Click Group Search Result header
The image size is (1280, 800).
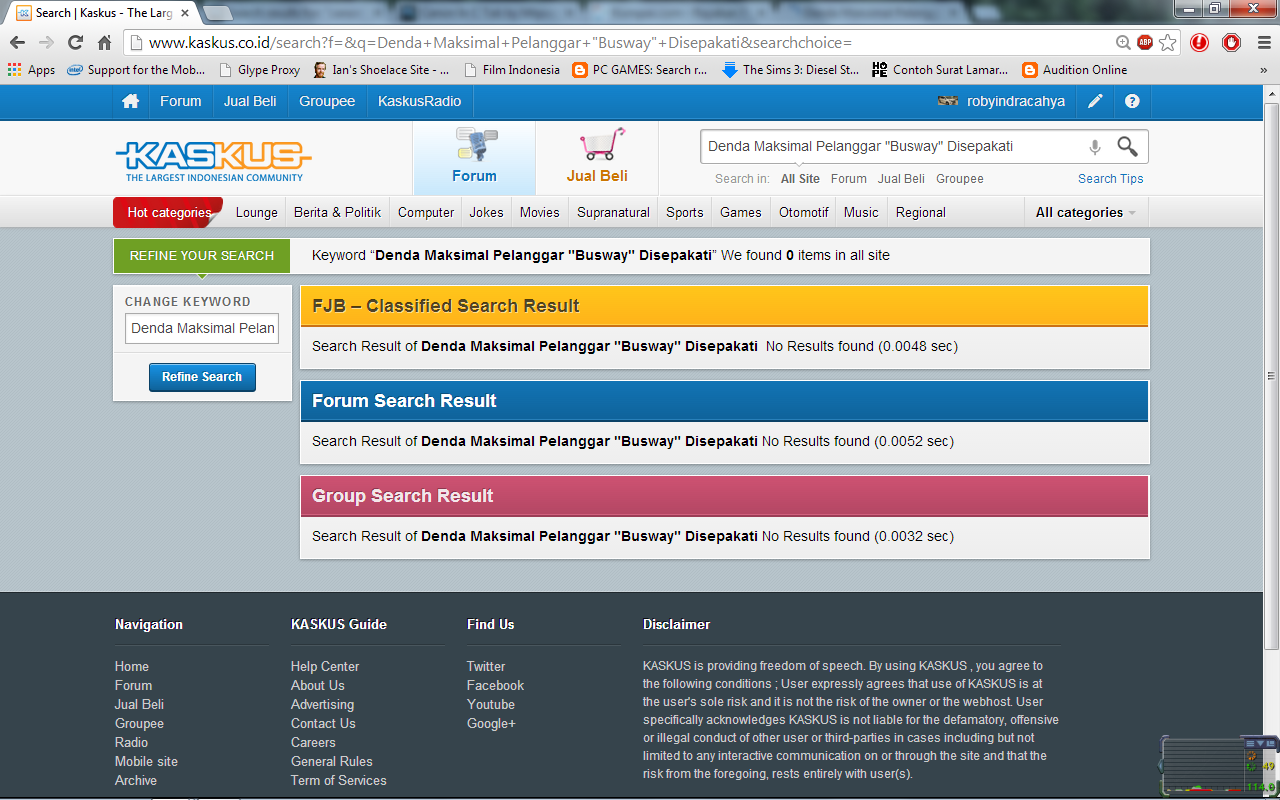(725, 496)
